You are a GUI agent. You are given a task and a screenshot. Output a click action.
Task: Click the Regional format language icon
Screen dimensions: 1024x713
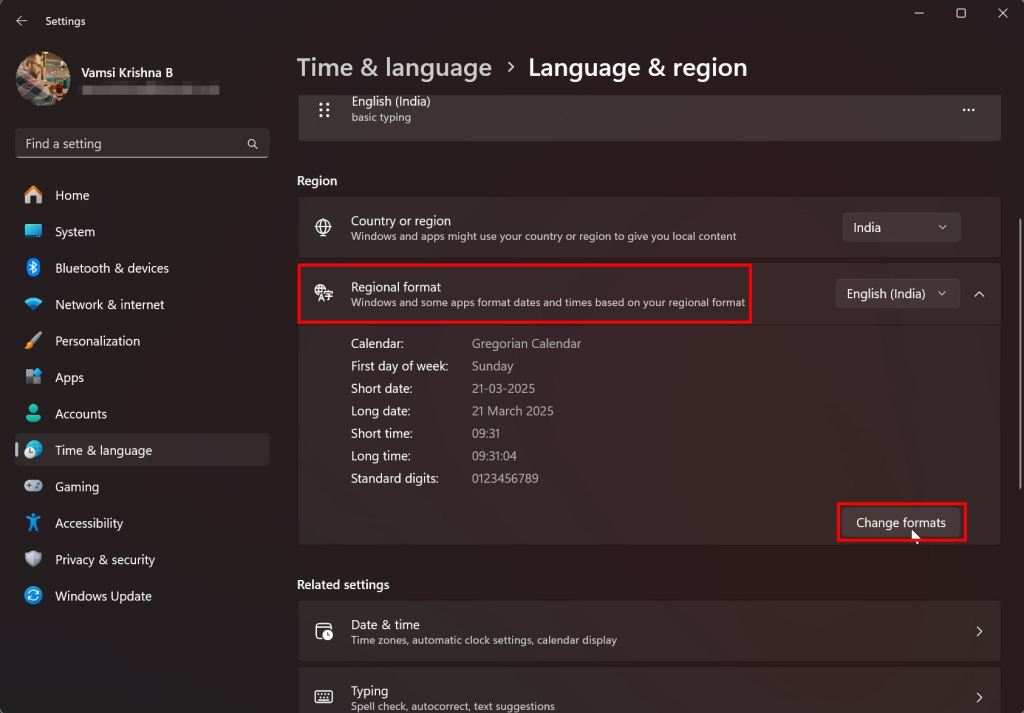[323, 293]
